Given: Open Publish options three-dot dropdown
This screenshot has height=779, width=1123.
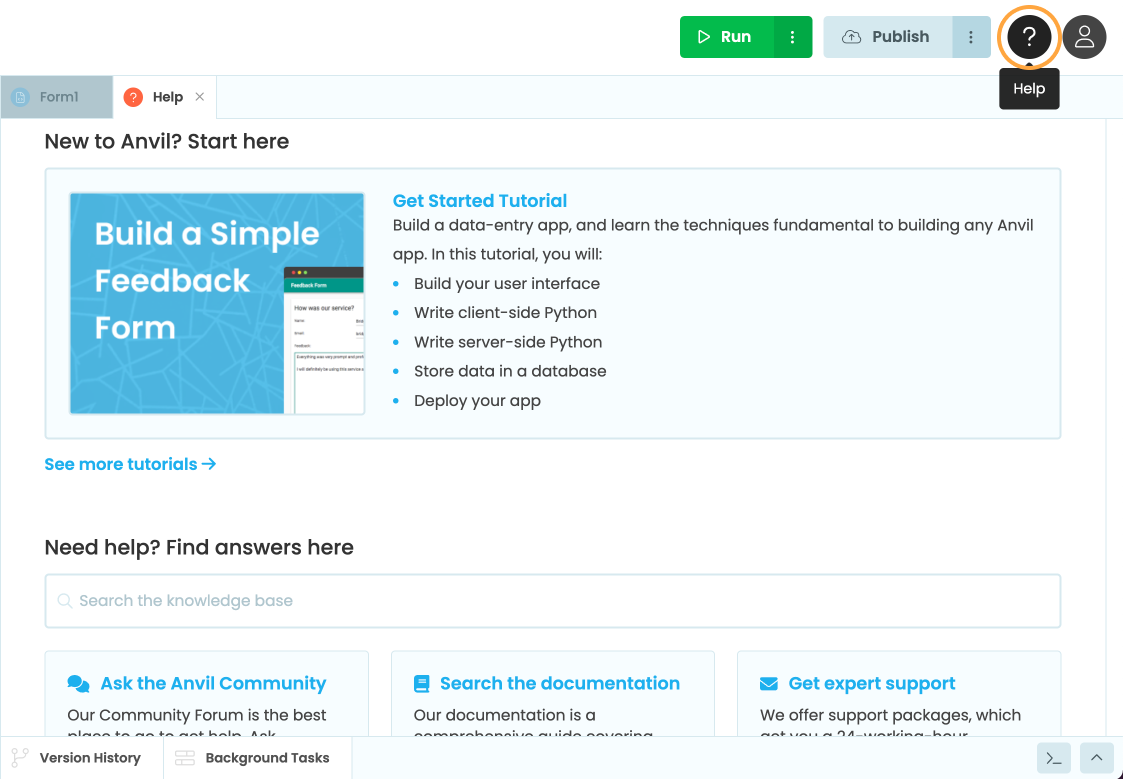Looking at the screenshot, I should (x=971, y=37).
